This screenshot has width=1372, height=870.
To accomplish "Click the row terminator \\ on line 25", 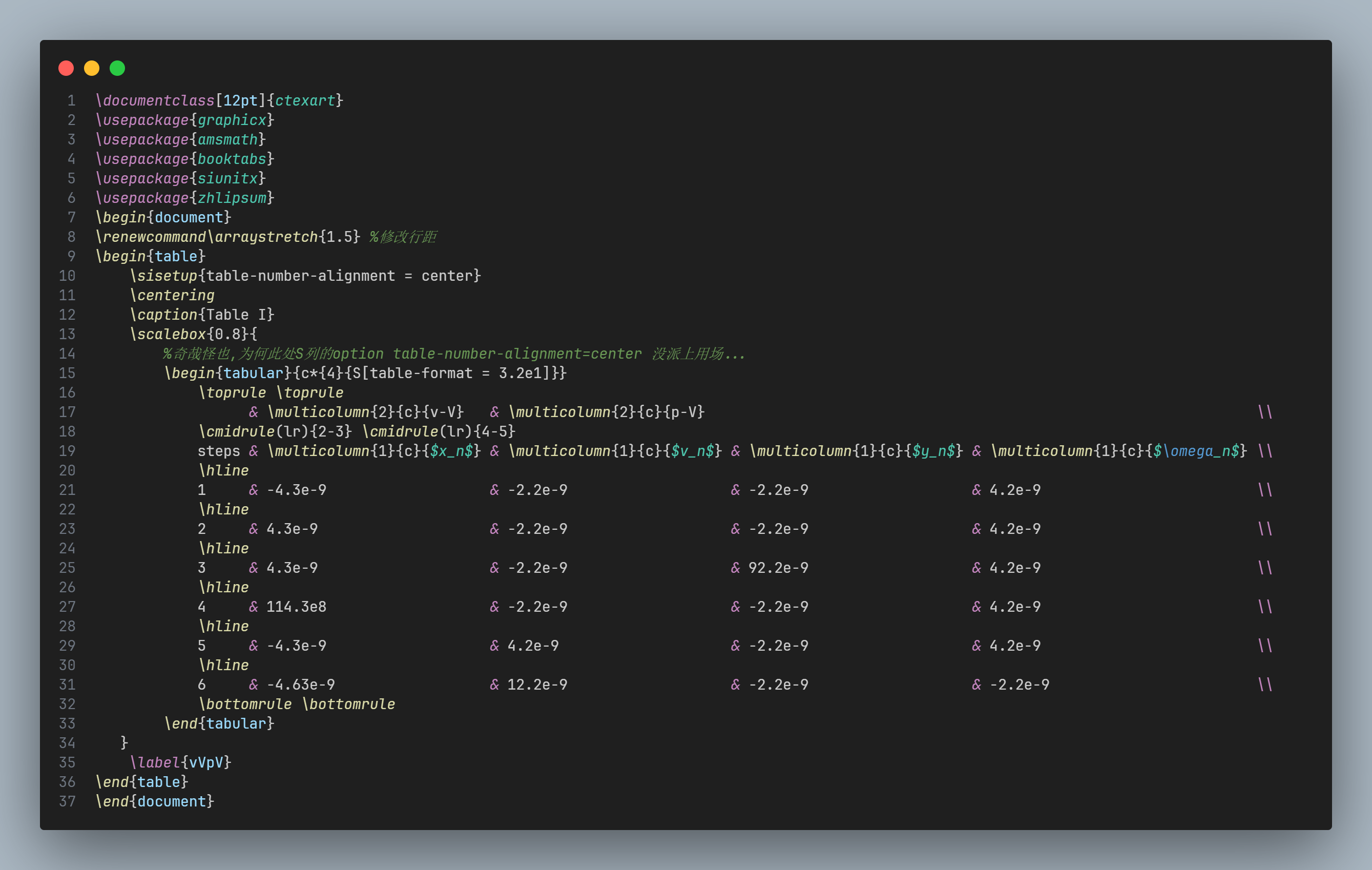I will [x=1265, y=568].
